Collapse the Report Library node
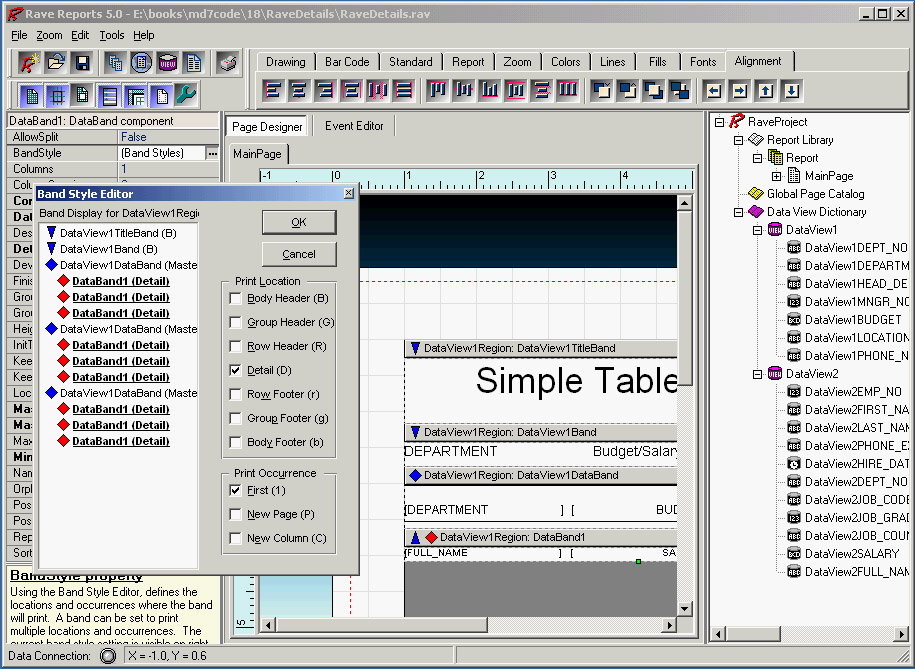Viewport: 915px width, 669px height. [739, 140]
